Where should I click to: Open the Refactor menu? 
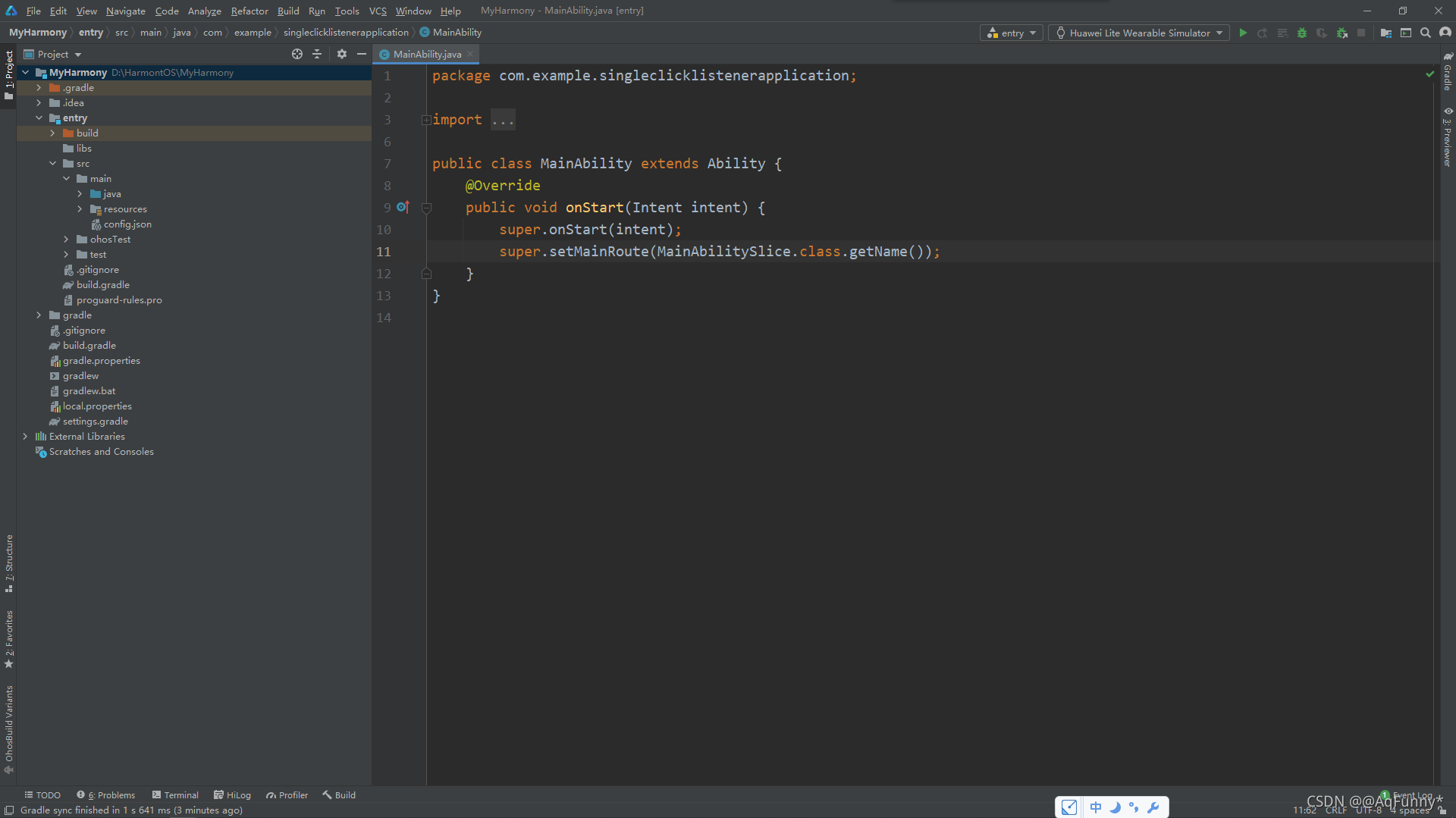(249, 11)
